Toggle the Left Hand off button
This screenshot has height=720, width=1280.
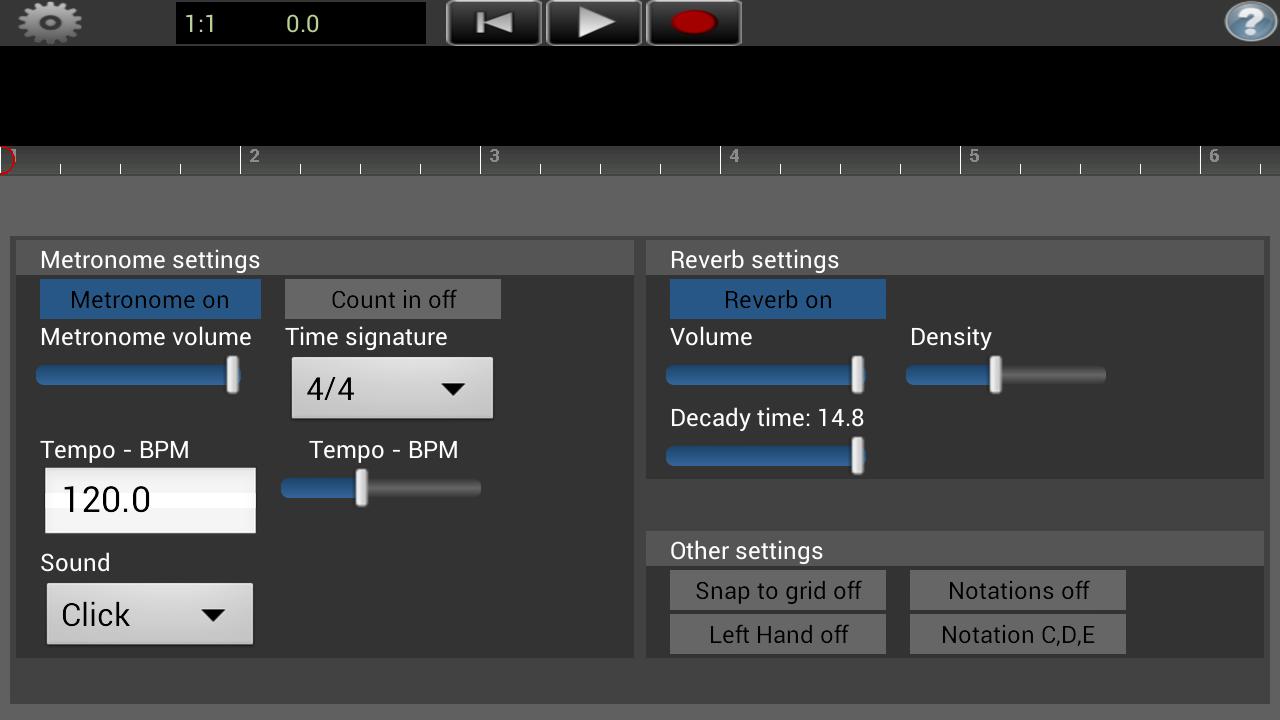[778, 634]
